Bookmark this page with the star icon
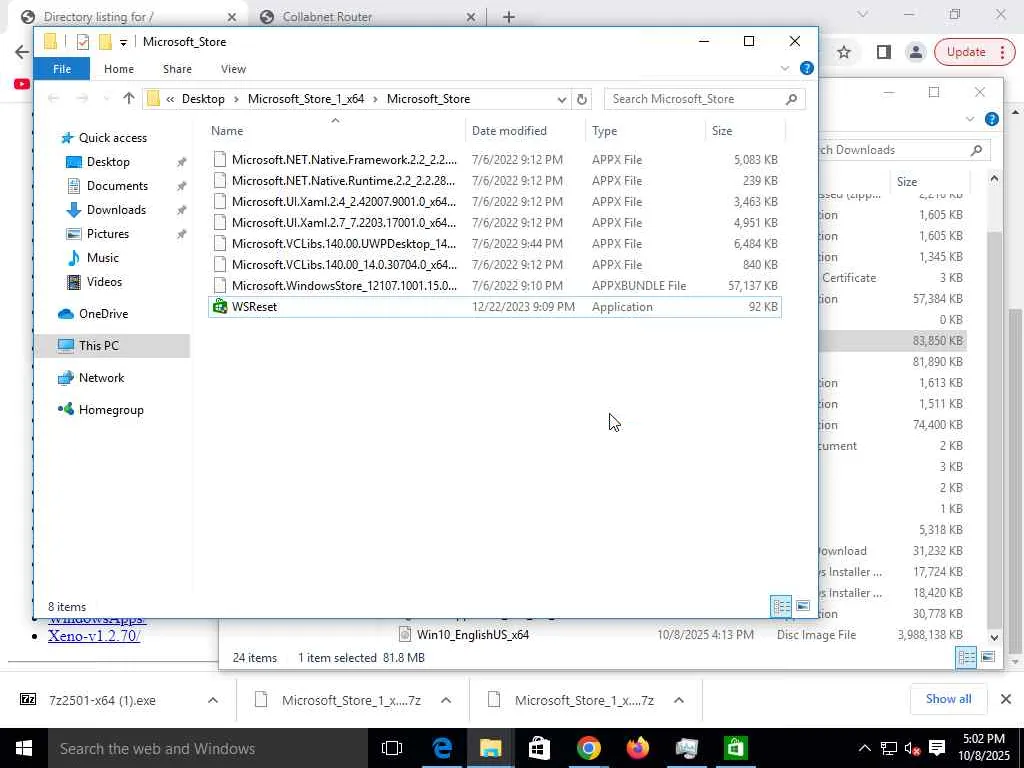The height and width of the screenshot is (768, 1024). (x=844, y=52)
